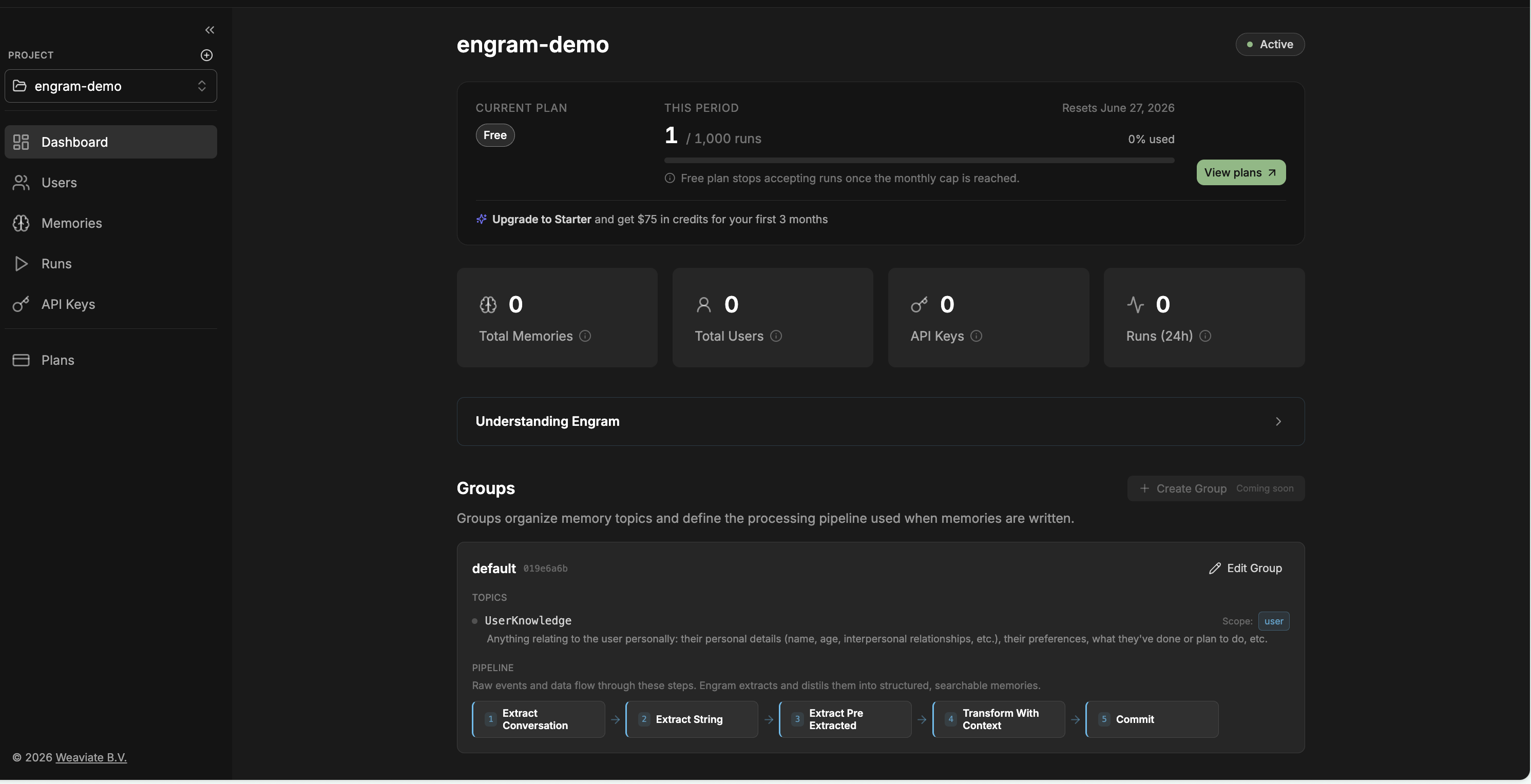Screen dimensions: 1531x784
Task: Click the 'Coming soon' label
Action: point(1265,489)
